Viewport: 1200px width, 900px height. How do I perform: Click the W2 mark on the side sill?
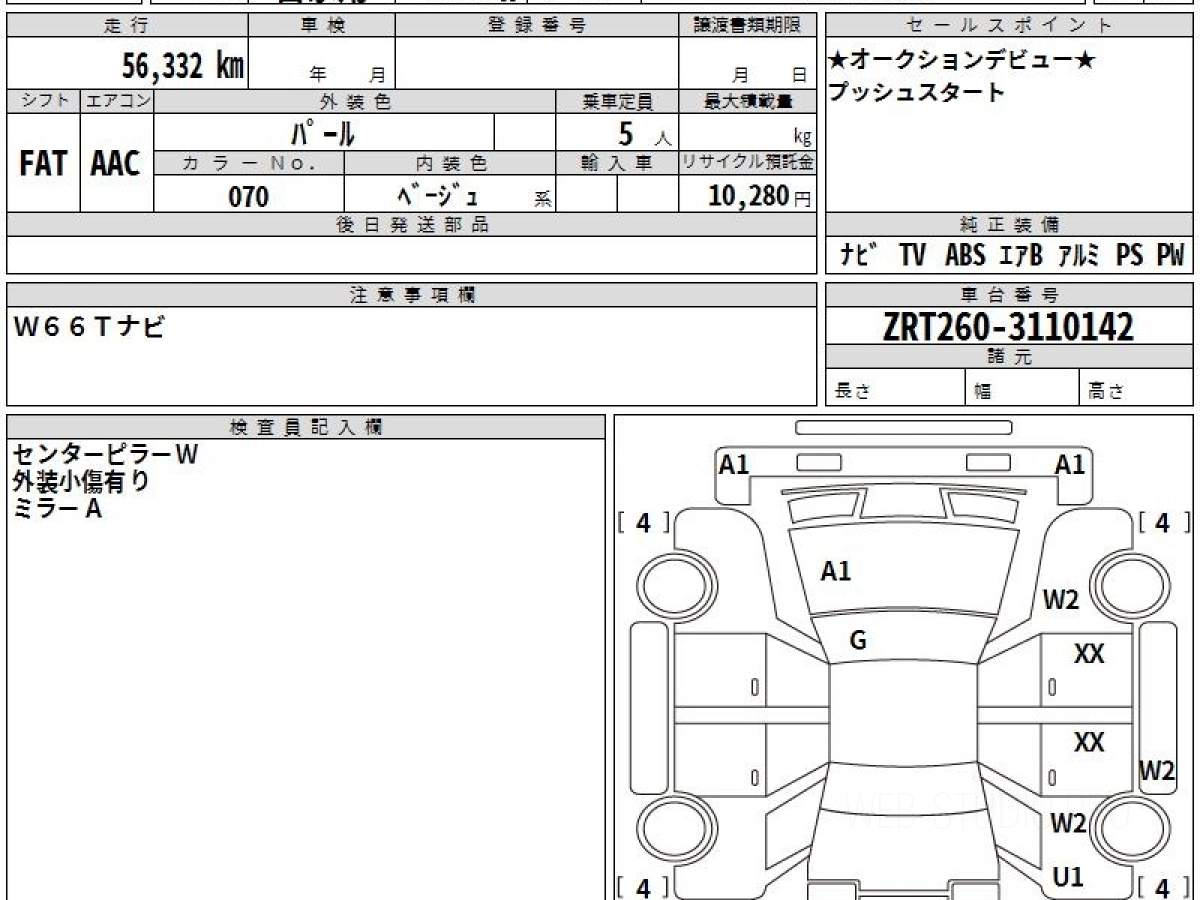point(1158,771)
